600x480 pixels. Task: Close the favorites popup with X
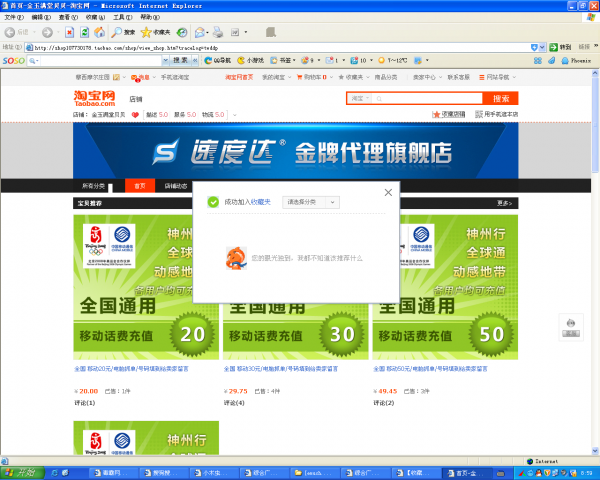click(x=388, y=193)
